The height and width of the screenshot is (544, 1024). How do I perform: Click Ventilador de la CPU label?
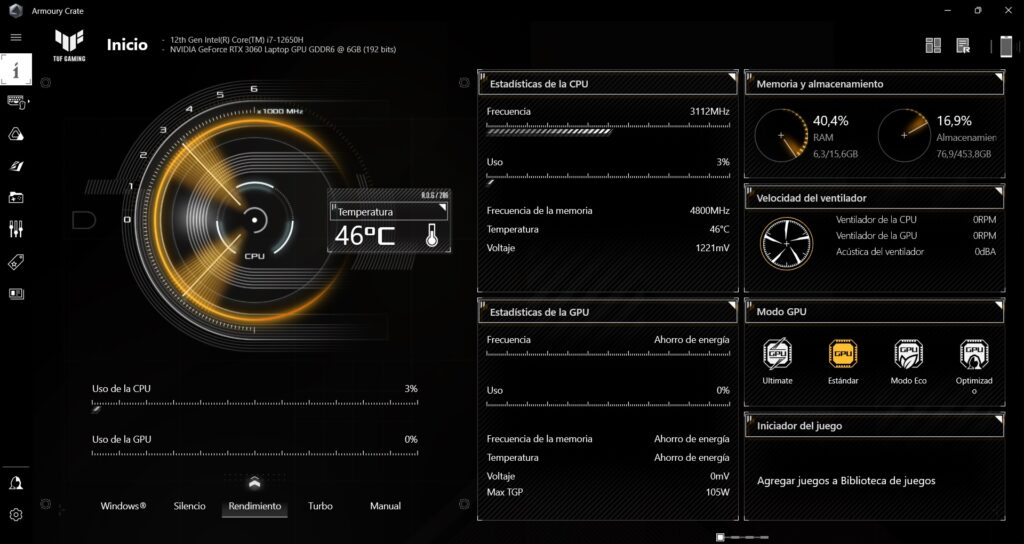click(876, 220)
